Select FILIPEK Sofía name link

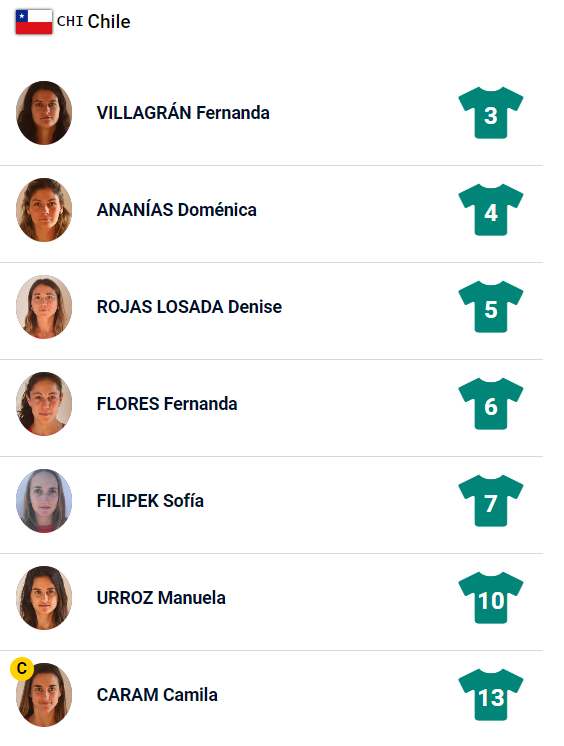point(150,501)
